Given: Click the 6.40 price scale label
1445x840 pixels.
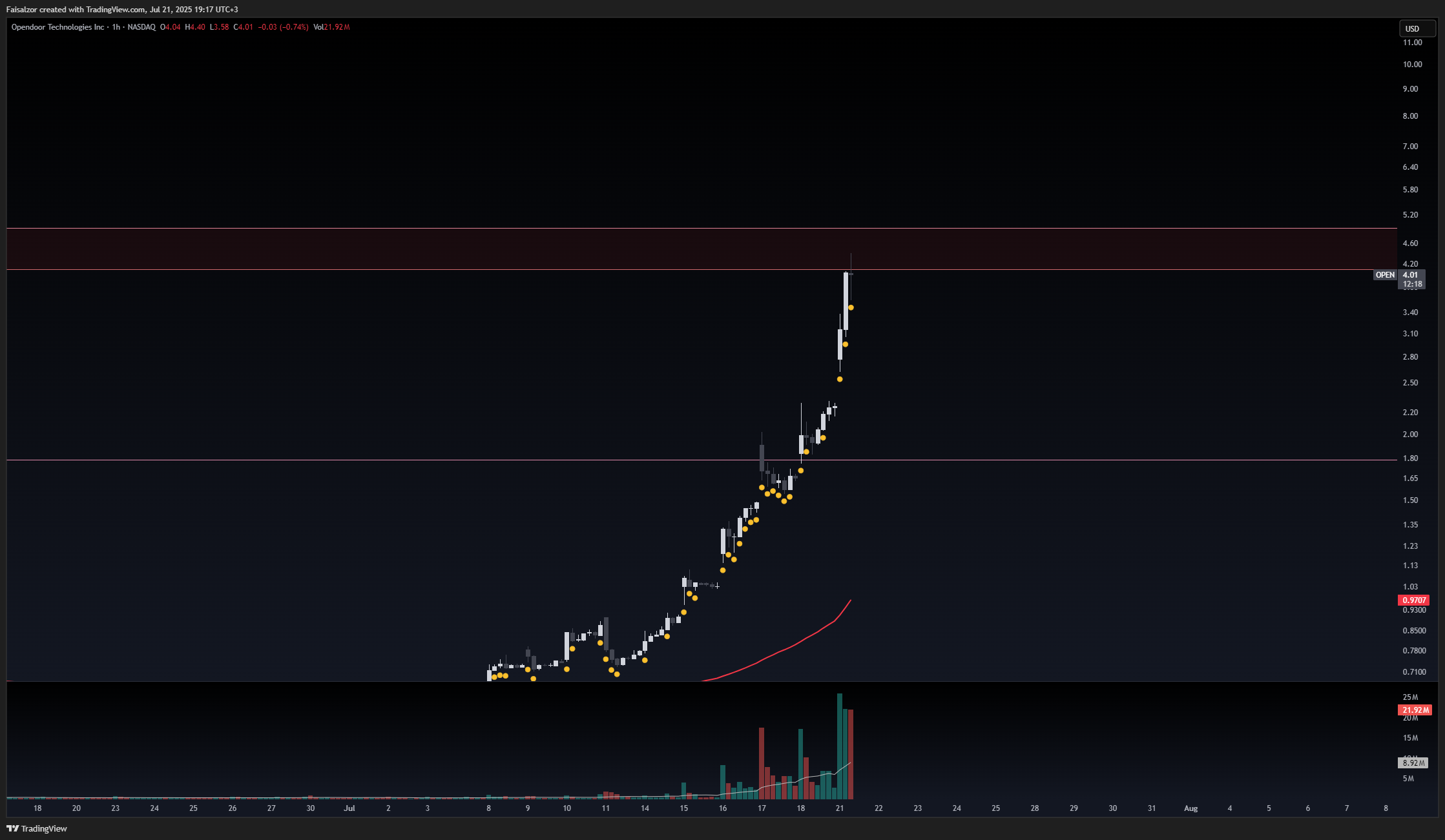Looking at the screenshot, I should [1410, 167].
